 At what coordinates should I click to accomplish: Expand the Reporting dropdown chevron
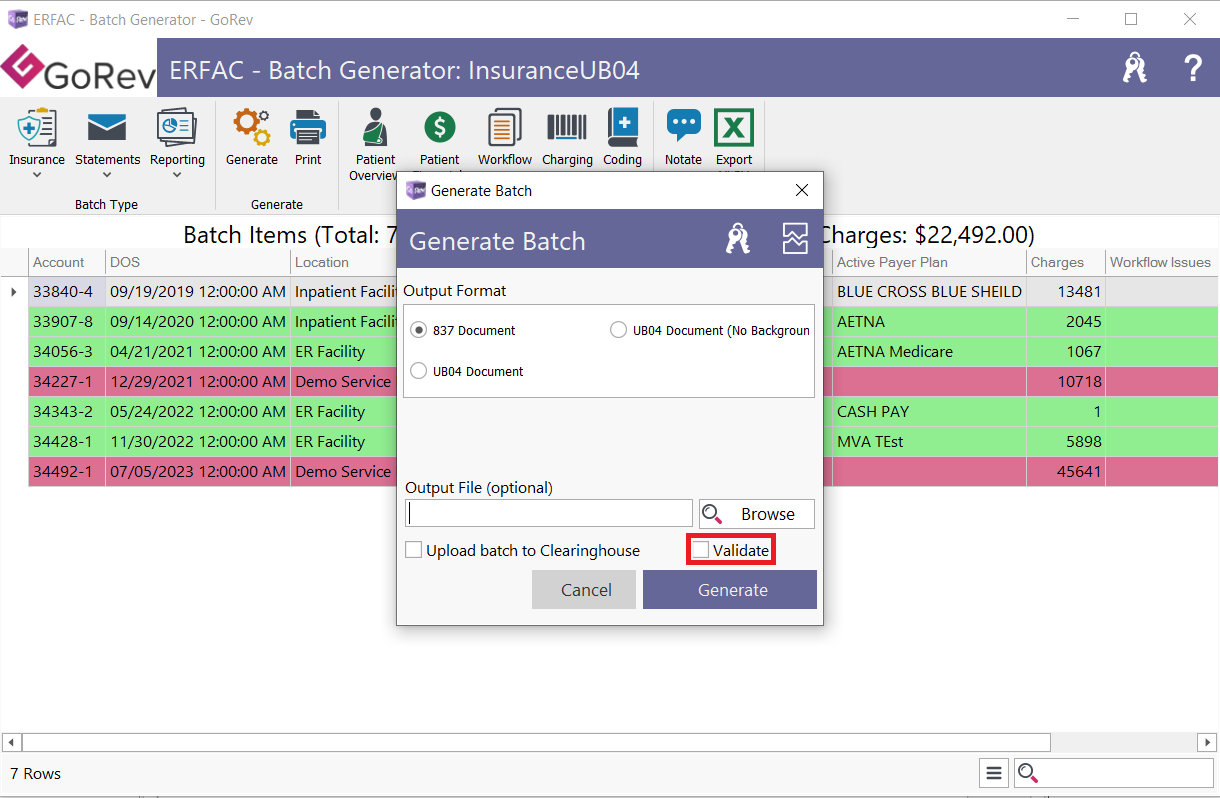tap(177, 175)
